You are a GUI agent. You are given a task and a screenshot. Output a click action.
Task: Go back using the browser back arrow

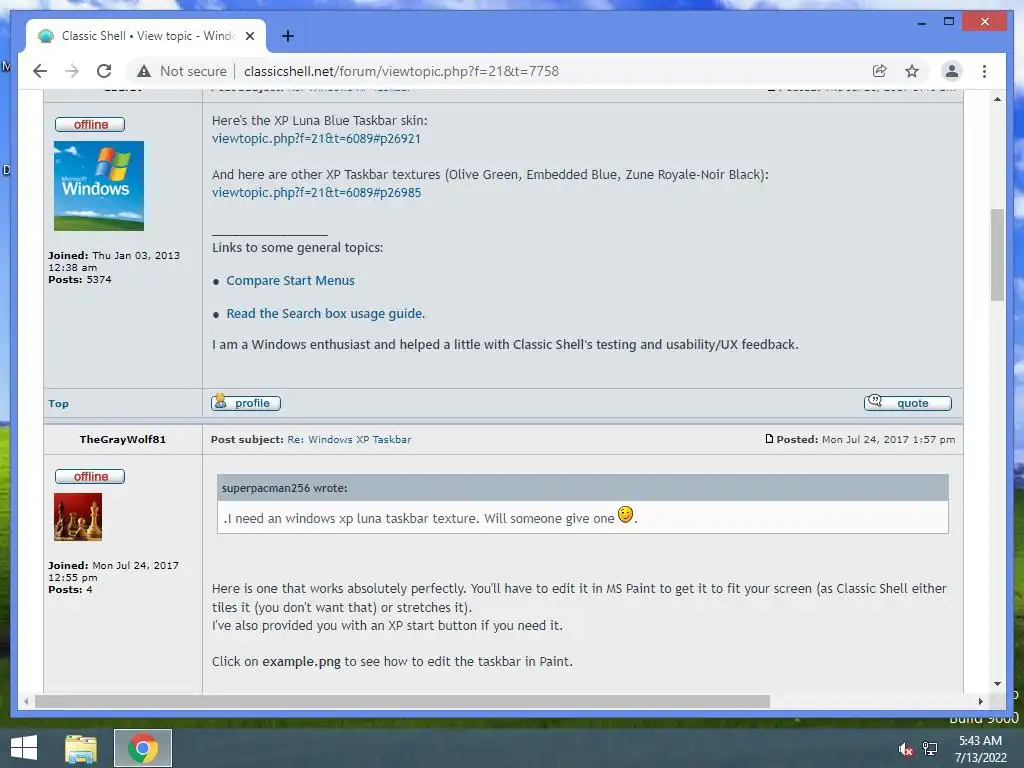click(x=40, y=71)
